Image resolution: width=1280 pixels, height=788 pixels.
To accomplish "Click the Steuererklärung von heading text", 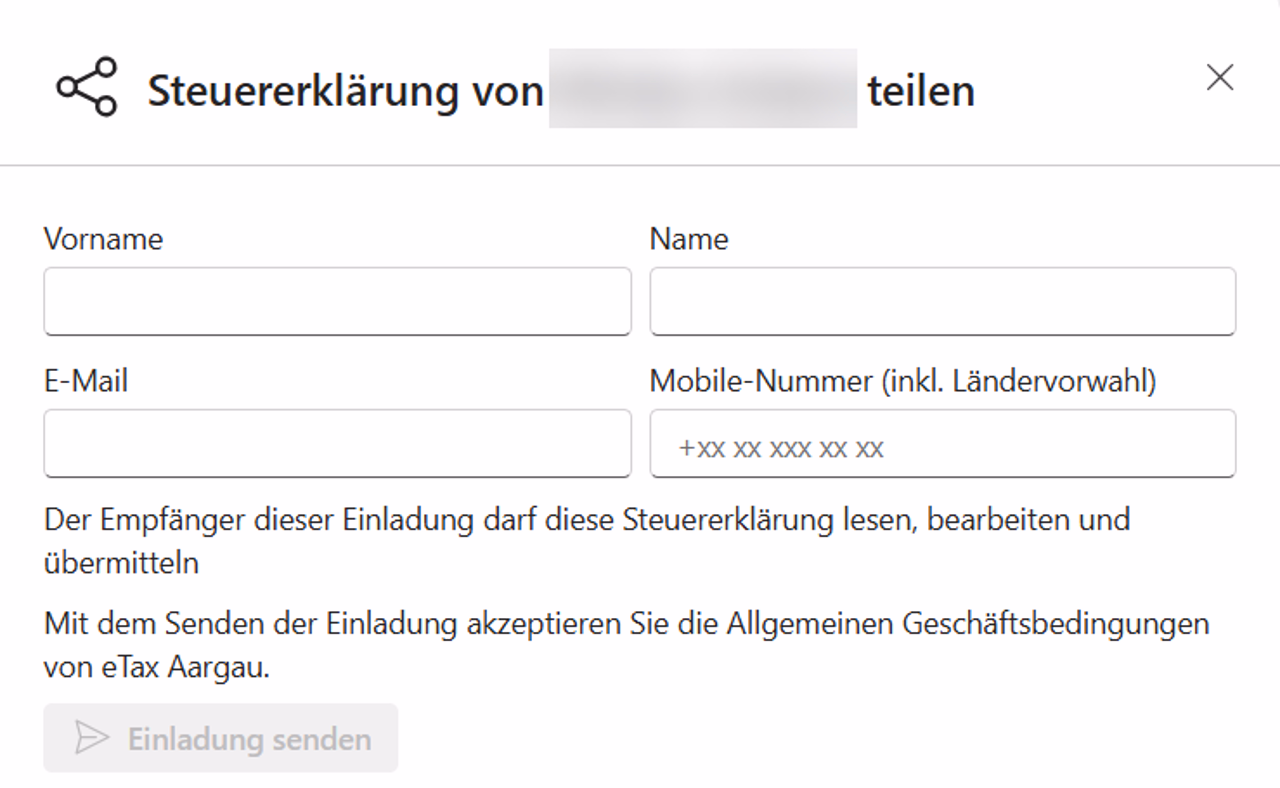I will [345, 91].
